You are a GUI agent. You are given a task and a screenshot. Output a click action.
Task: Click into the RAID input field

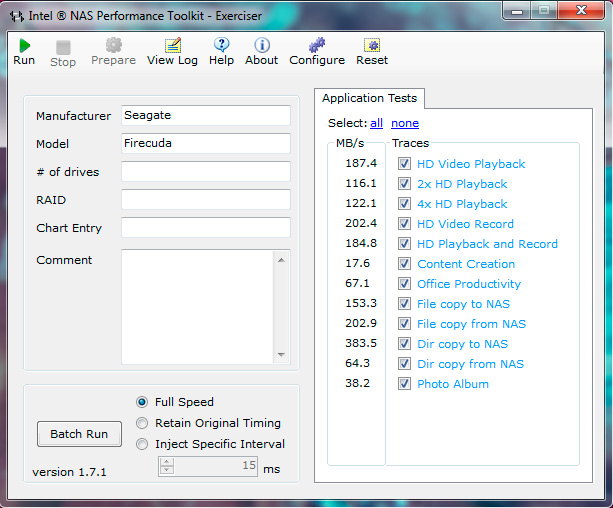tap(205, 200)
